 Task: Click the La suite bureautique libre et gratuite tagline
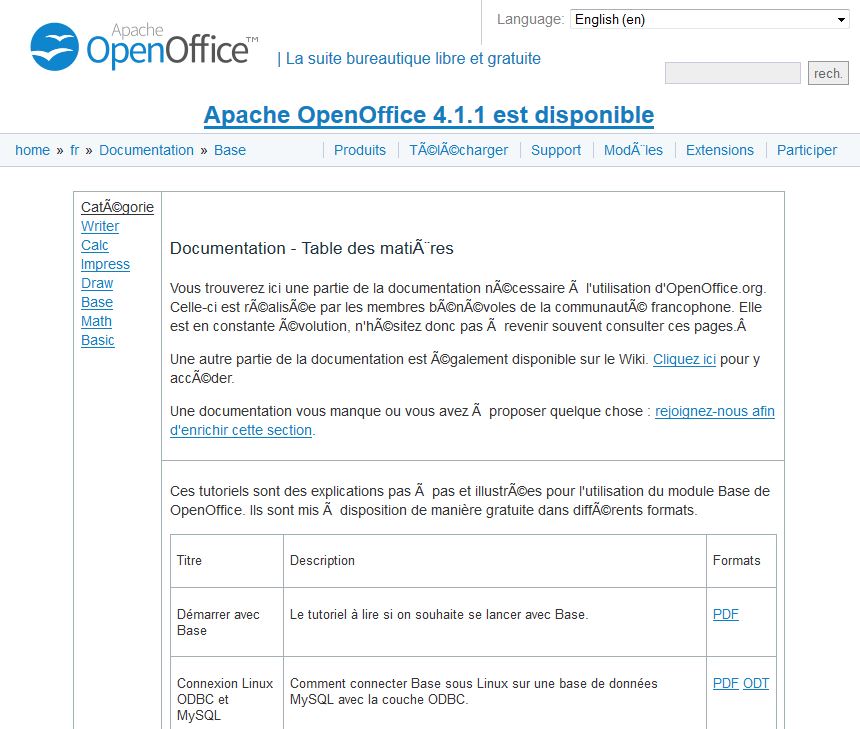414,59
